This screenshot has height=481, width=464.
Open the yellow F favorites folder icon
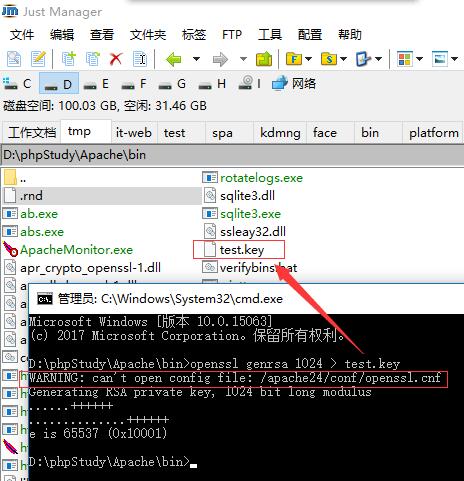tap(294, 59)
